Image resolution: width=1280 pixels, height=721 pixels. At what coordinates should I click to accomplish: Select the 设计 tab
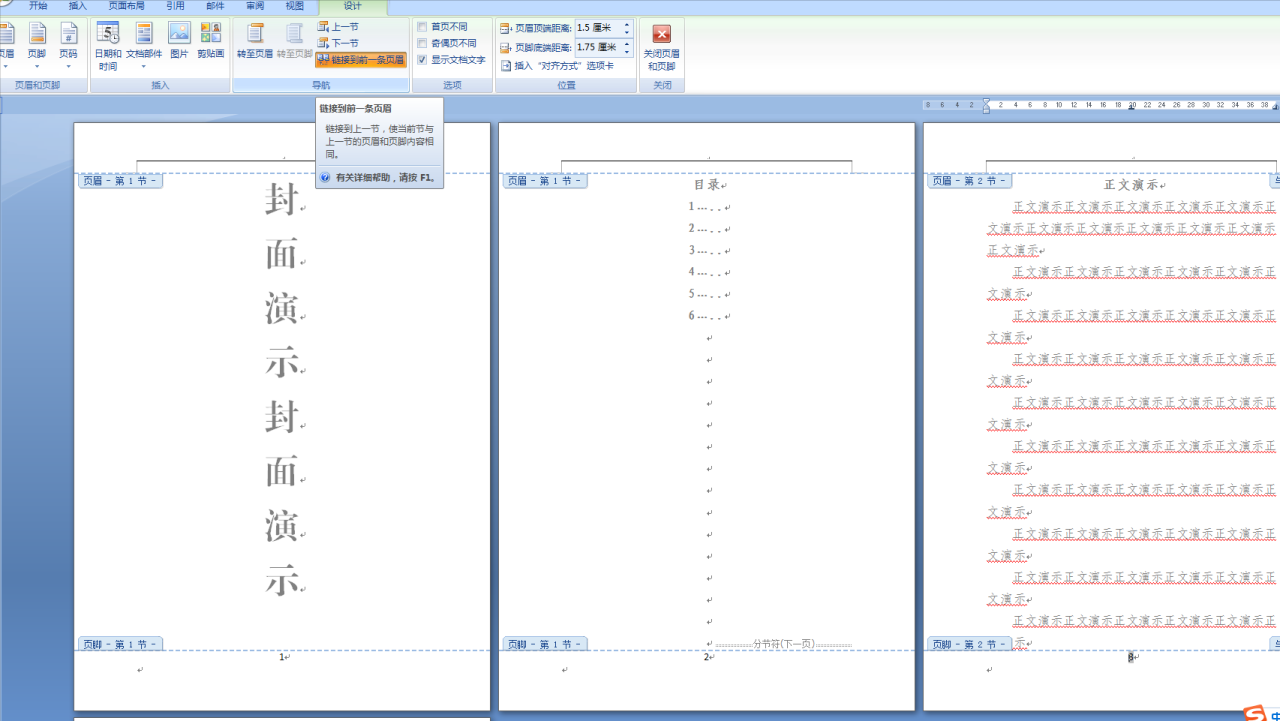pyautogui.click(x=353, y=6)
